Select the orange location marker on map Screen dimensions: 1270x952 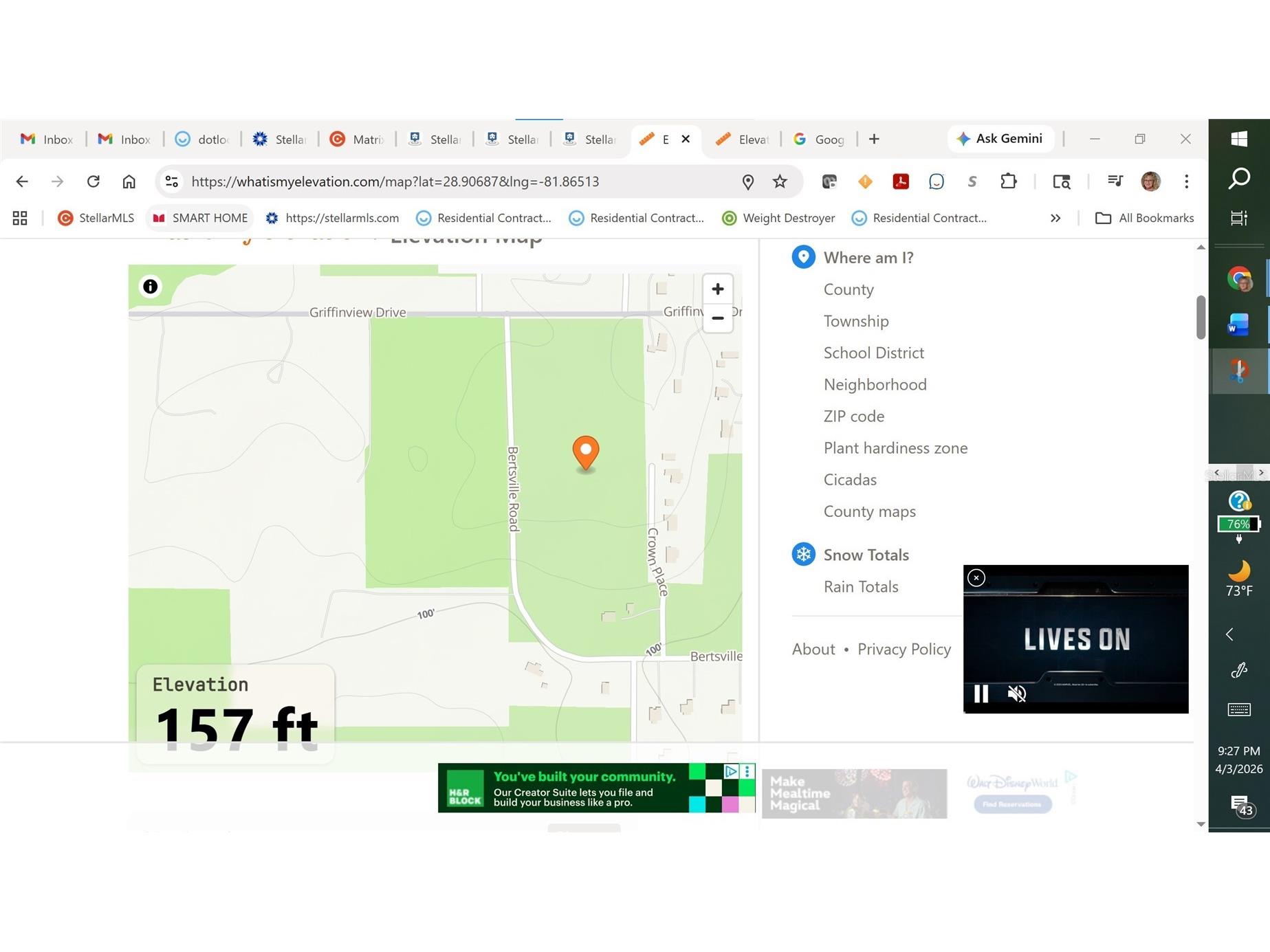586,452
